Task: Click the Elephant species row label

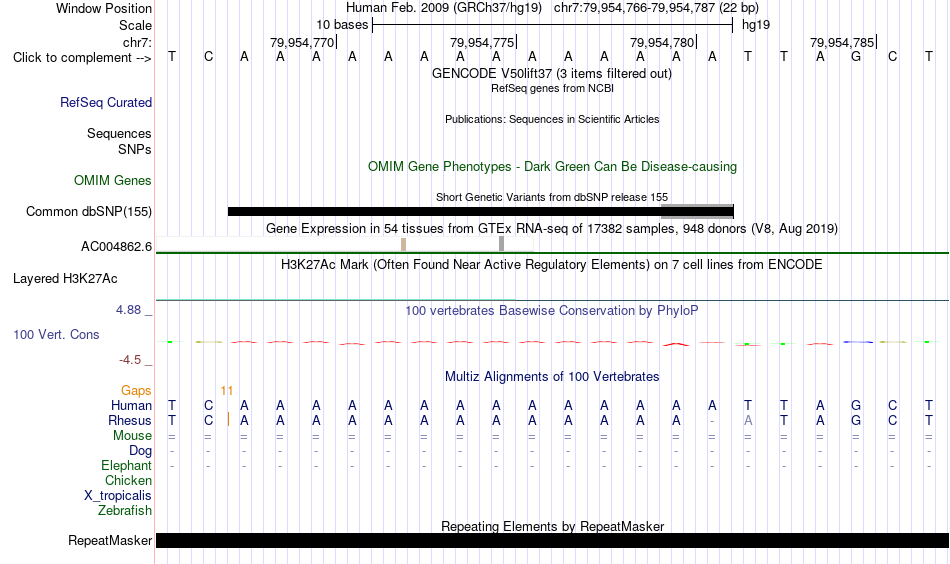Action: click(127, 465)
